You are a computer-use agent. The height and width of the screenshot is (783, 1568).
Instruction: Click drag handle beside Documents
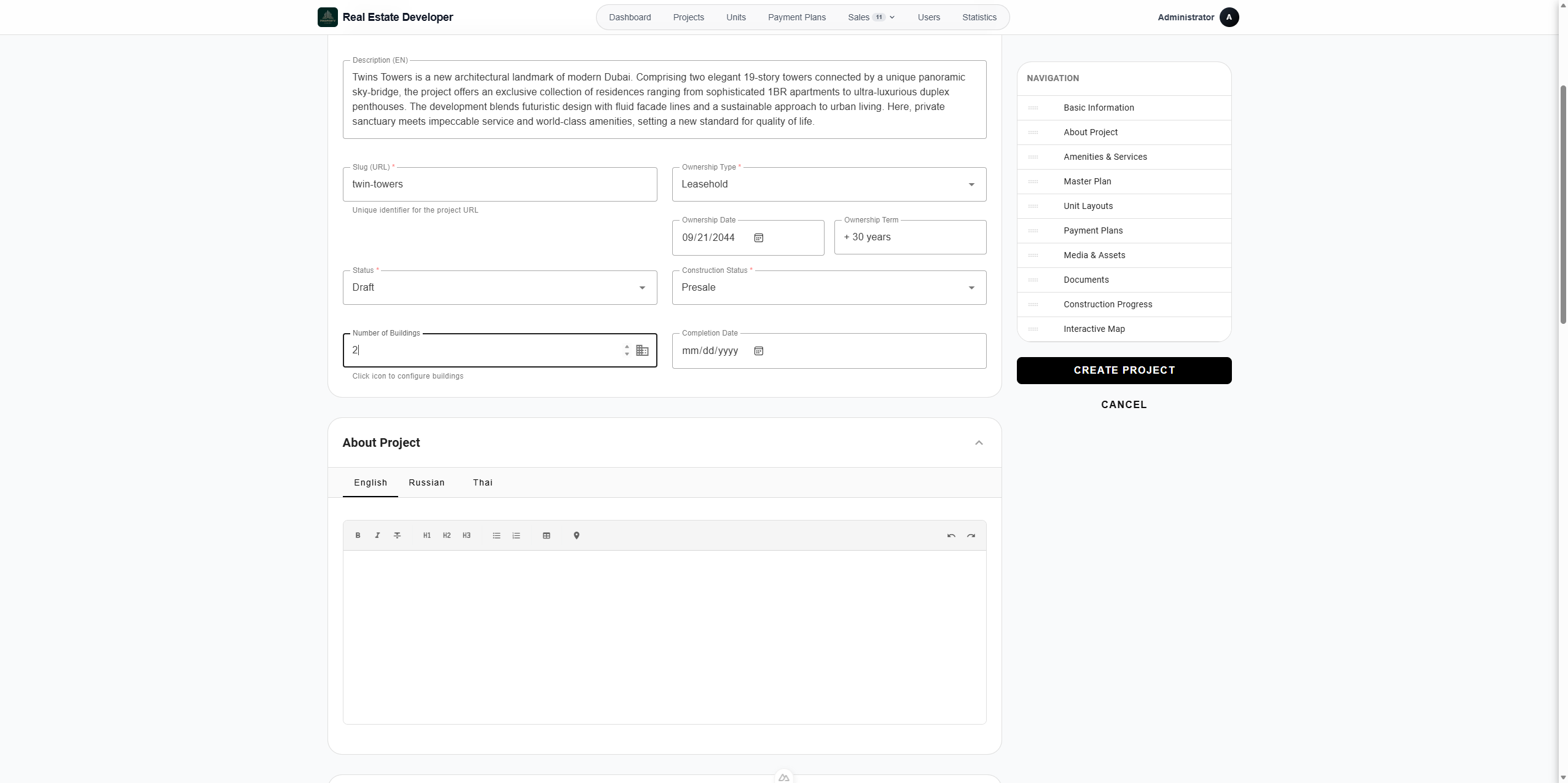1033,280
